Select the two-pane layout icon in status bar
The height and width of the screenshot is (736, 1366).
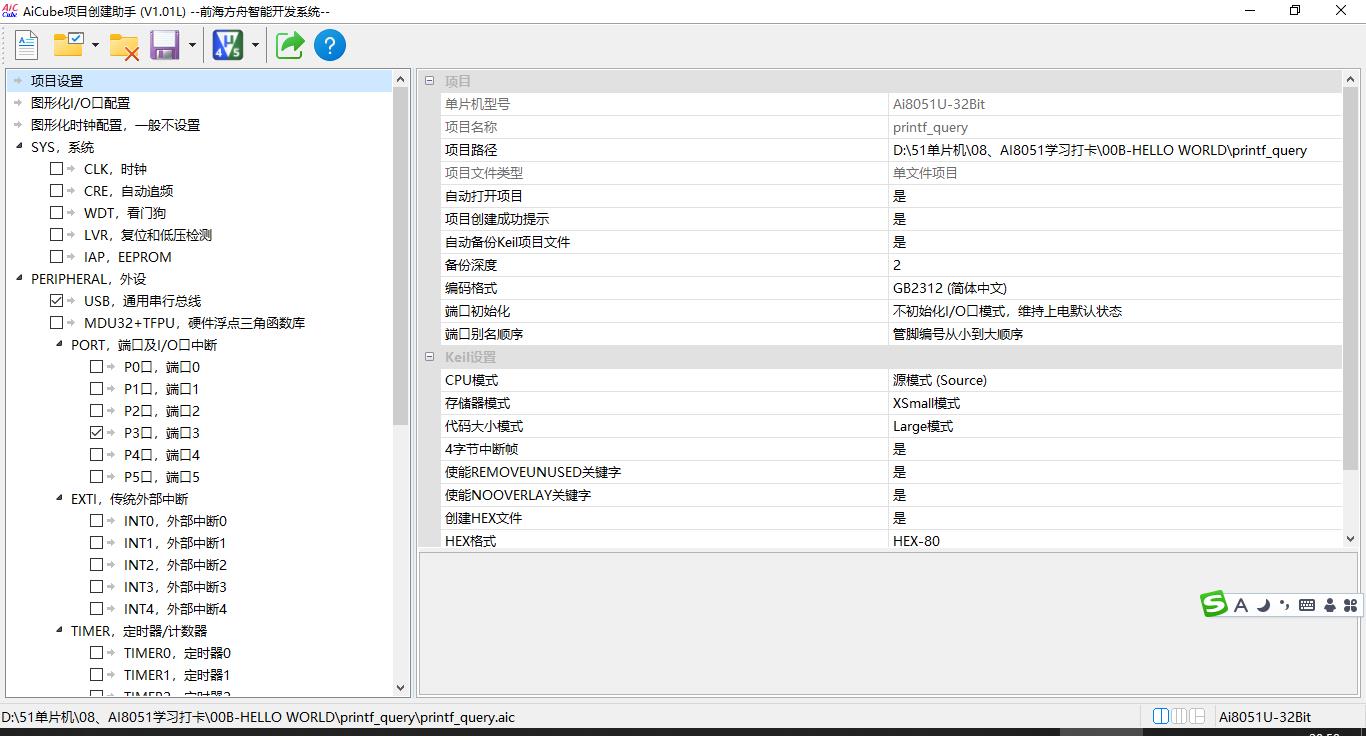point(1160,716)
